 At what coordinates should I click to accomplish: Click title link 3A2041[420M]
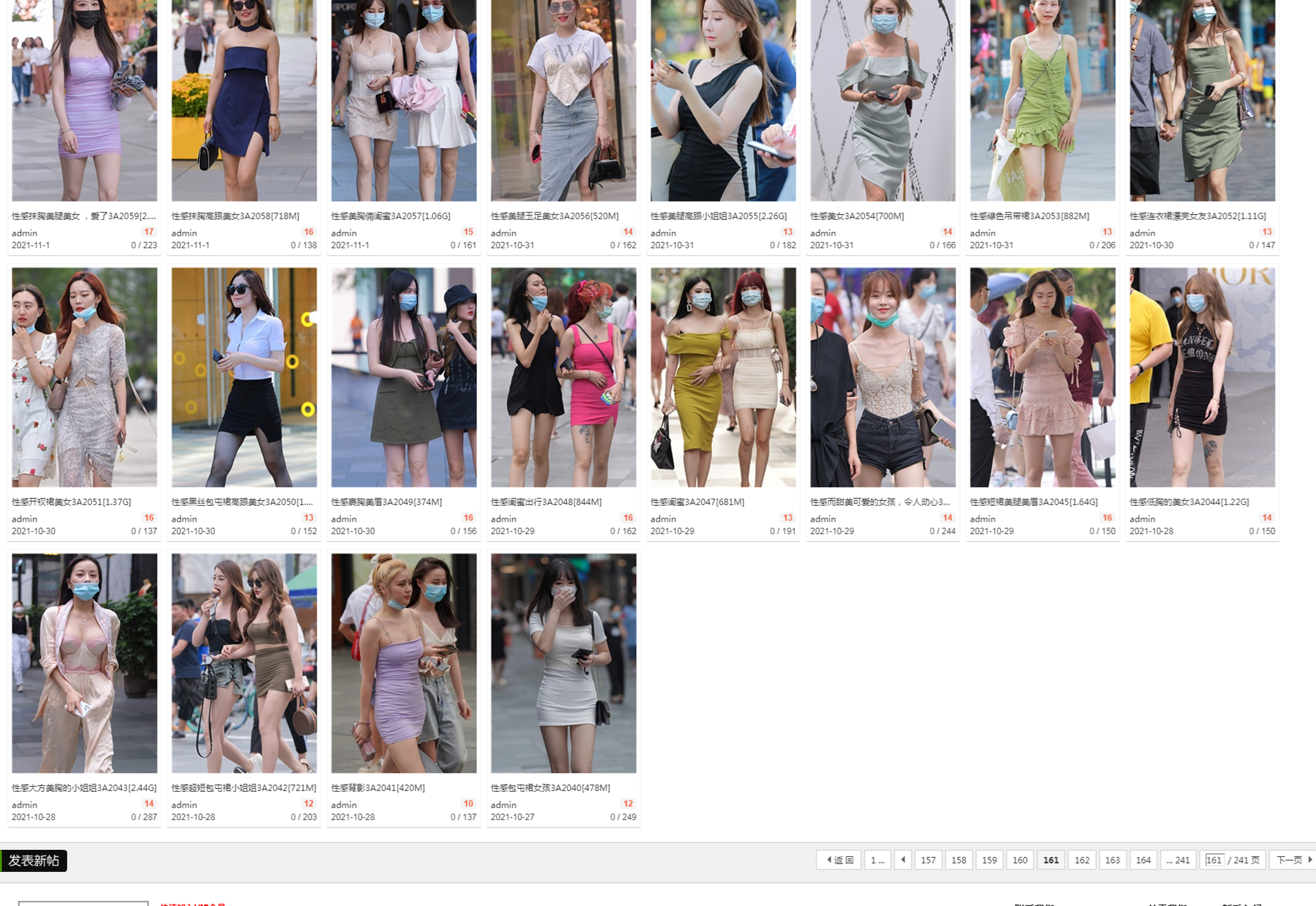378,788
